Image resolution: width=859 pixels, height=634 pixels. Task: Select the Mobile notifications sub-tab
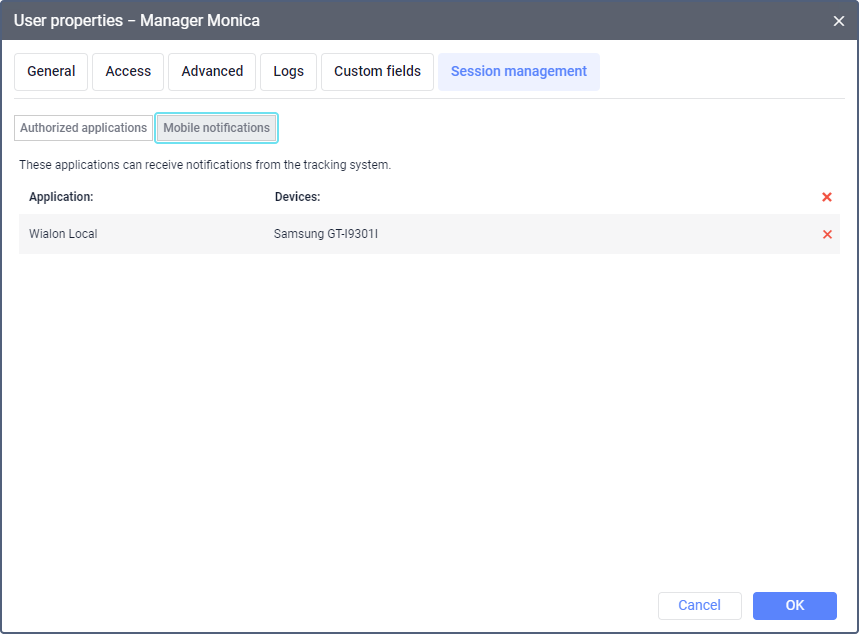pos(216,128)
